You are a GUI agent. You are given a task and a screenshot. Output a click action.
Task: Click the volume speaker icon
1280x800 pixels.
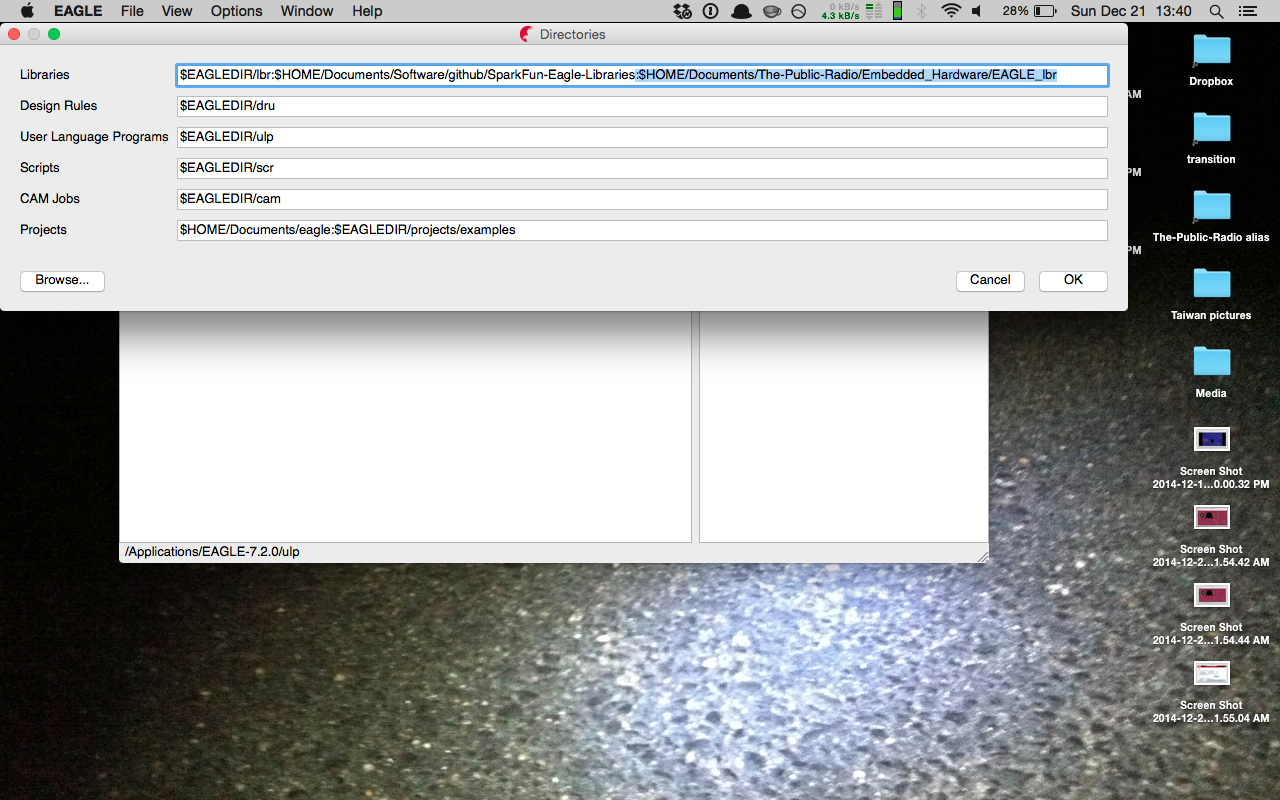point(977,11)
